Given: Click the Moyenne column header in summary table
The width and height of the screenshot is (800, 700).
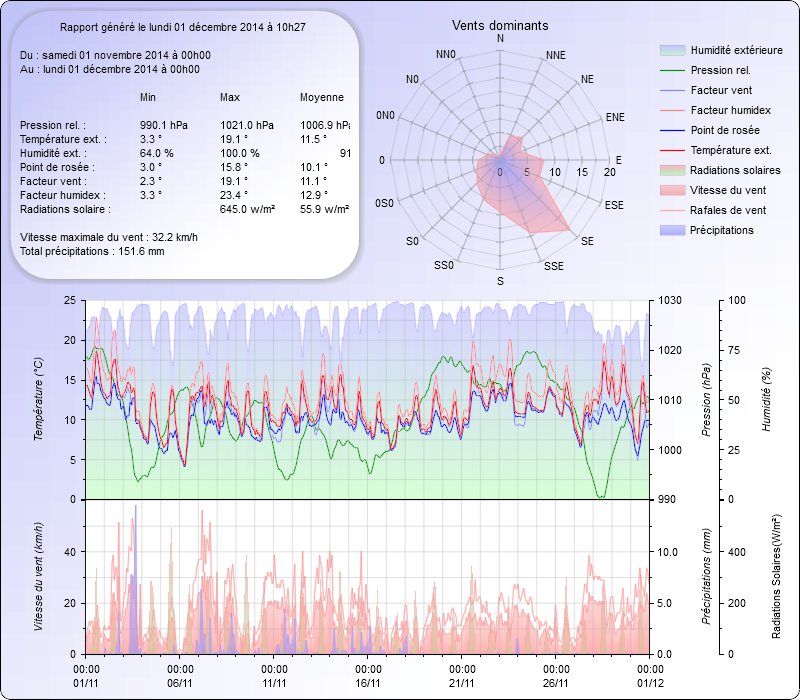Looking at the screenshot, I should click(321, 97).
